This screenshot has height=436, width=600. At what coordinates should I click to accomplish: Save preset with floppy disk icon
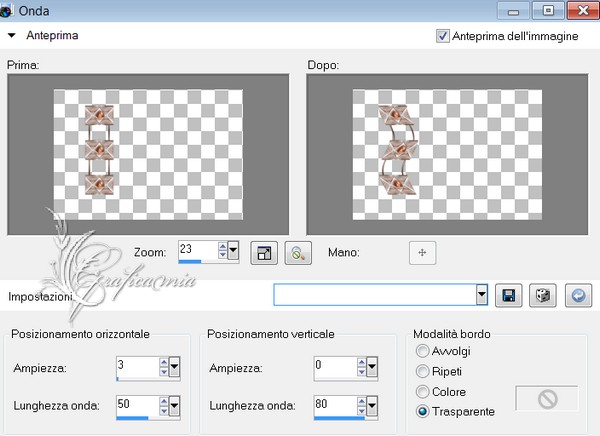point(509,296)
